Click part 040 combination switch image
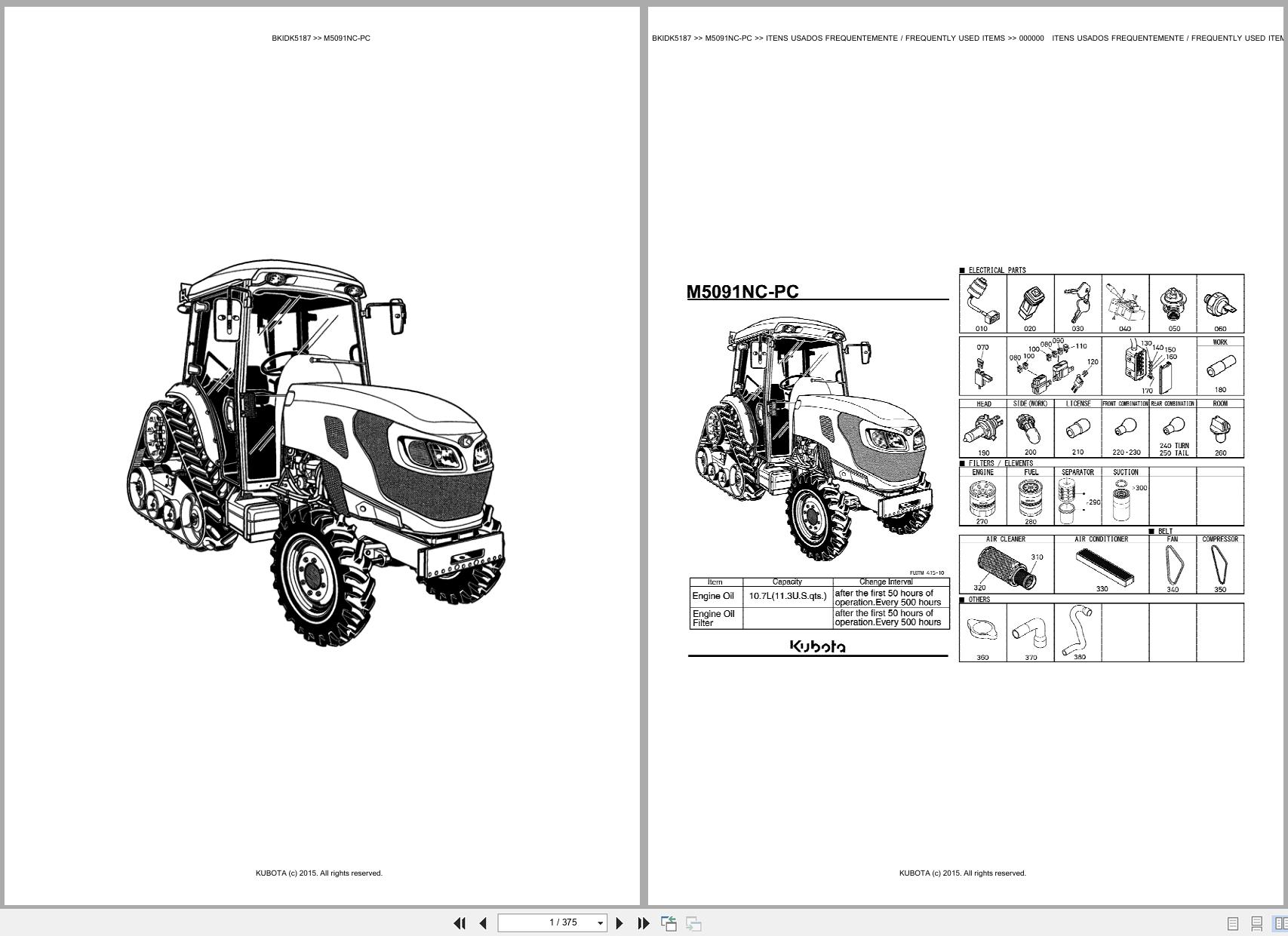The image size is (1288, 936). [x=1124, y=300]
